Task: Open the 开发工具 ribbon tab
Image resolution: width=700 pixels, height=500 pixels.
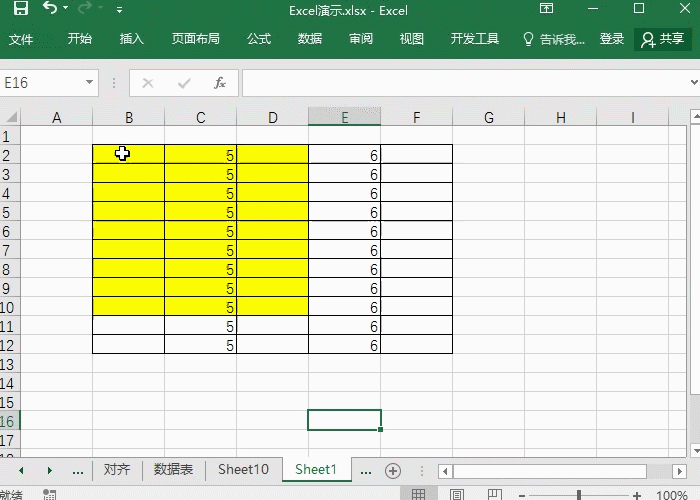Action: (x=475, y=39)
